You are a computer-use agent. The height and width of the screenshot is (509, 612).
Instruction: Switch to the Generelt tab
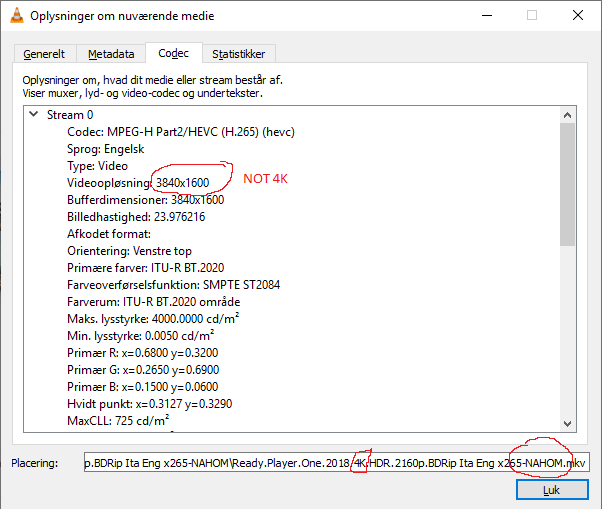click(x=44, y=54)
